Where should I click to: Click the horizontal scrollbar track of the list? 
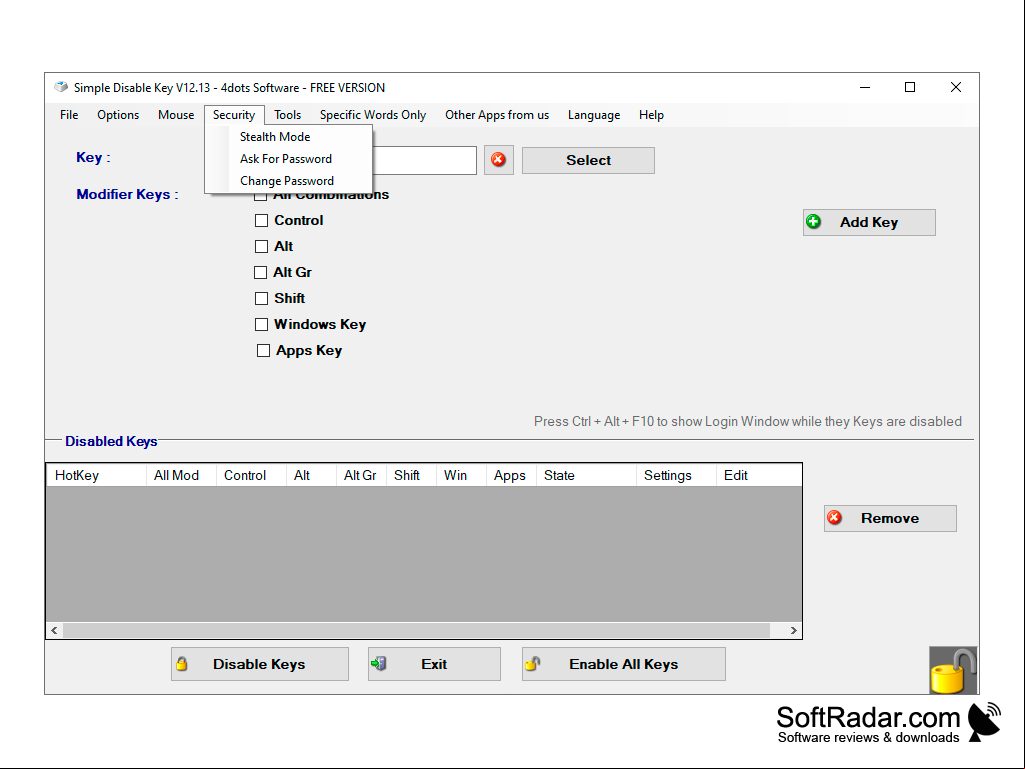pos(417,630)
